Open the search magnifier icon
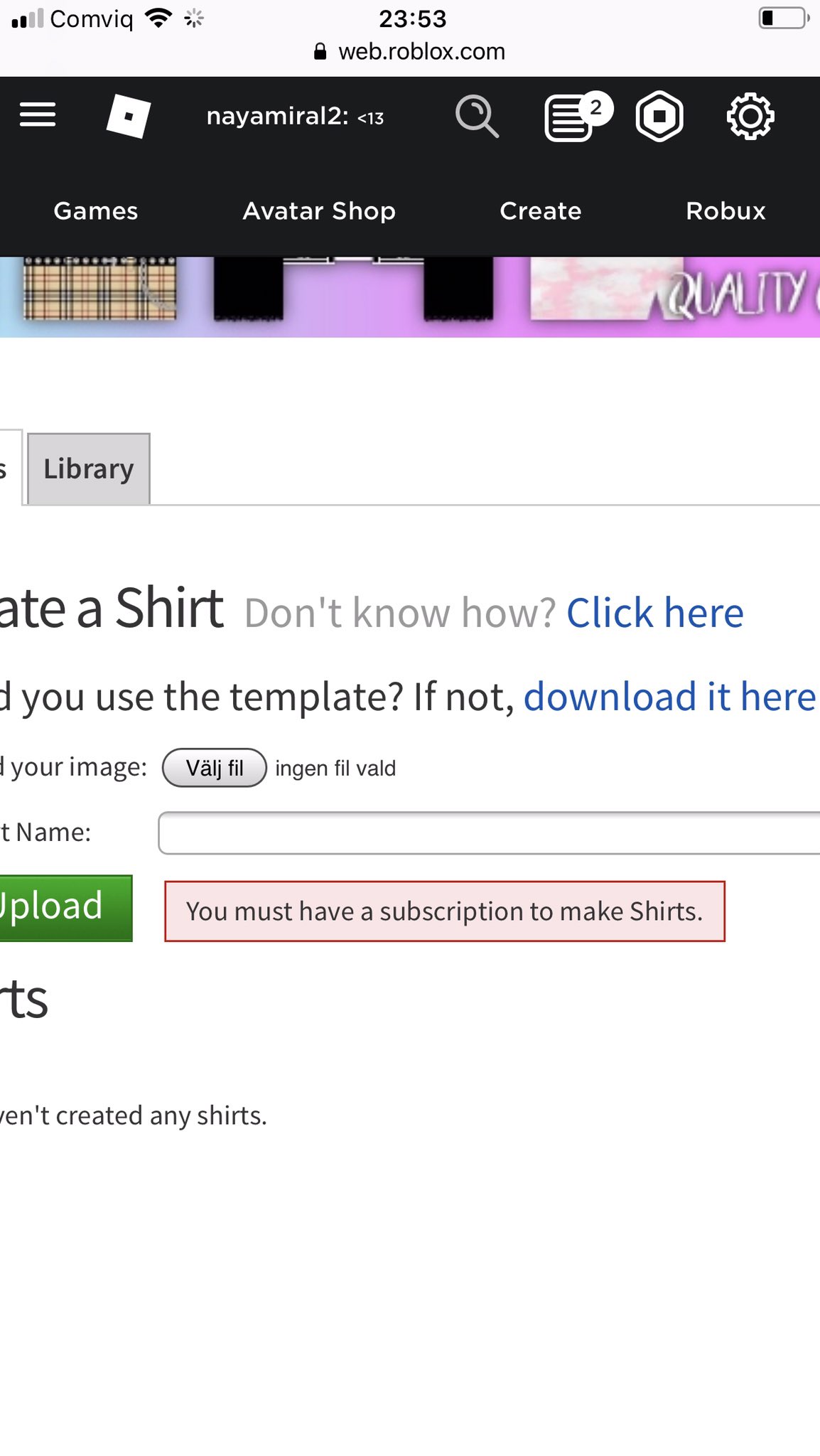 [x=477, y=116]
